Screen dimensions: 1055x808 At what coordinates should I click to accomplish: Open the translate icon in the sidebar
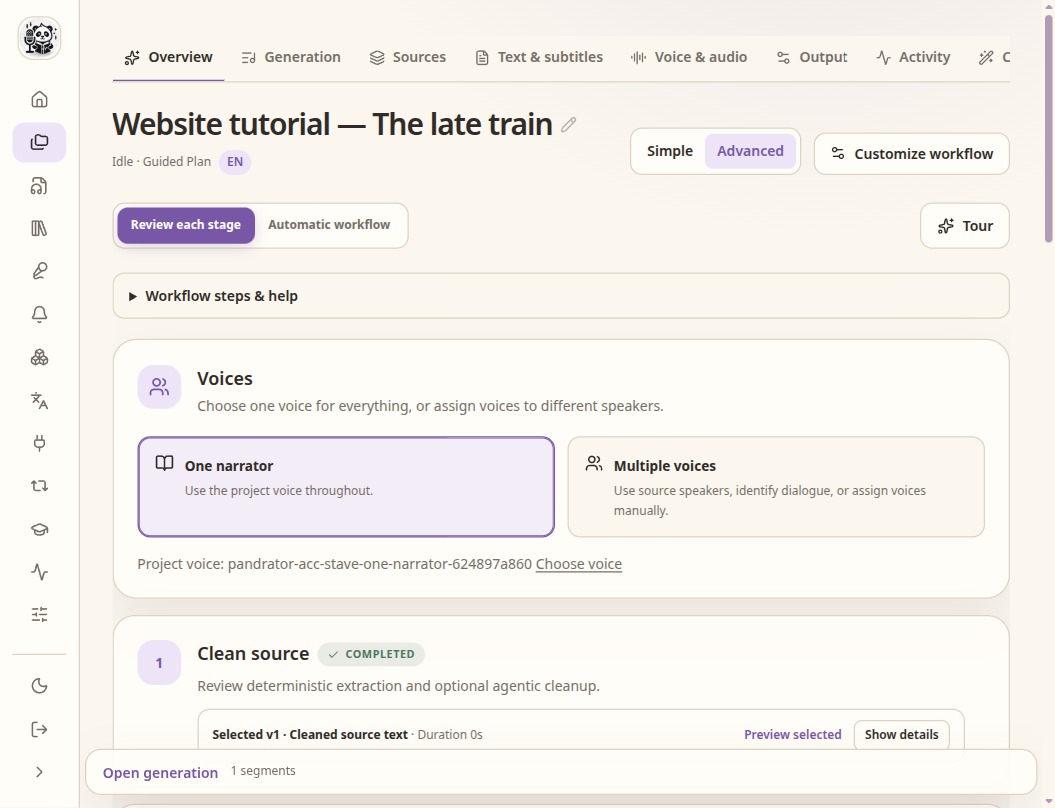click(39, 400)
